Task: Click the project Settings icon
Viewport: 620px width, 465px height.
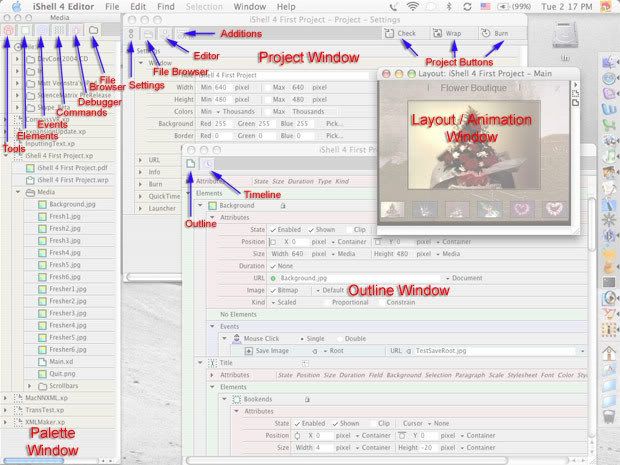Action: point(130,34)
